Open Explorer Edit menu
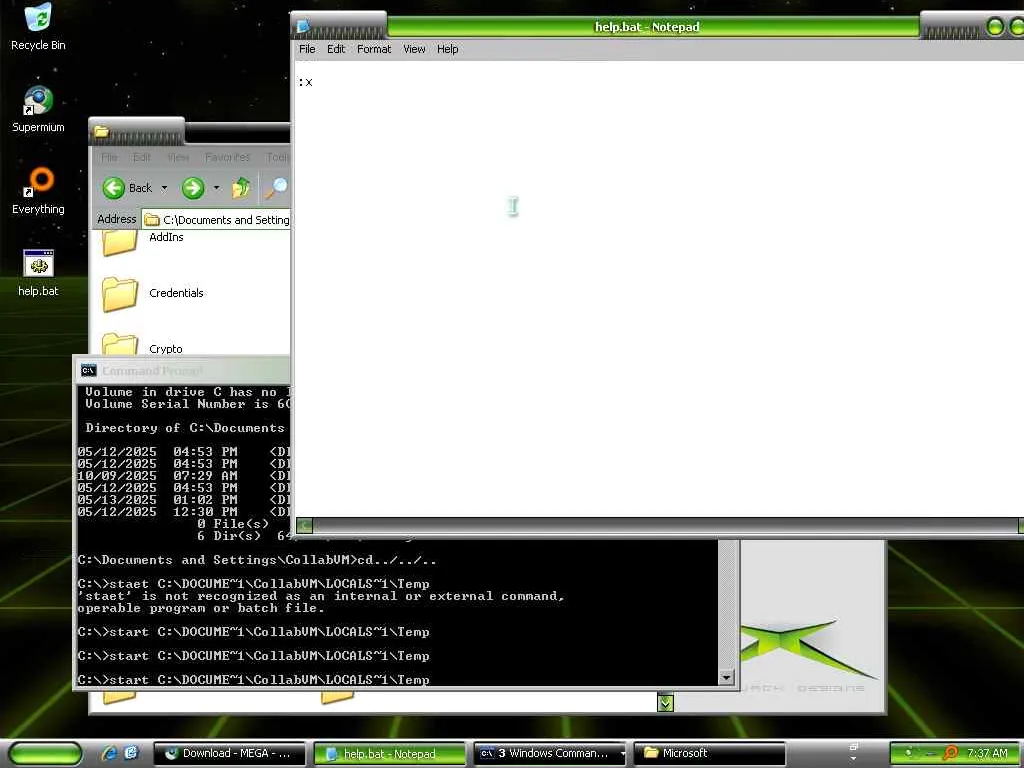This screenshot has width=1024, height=768. [142, 157]
